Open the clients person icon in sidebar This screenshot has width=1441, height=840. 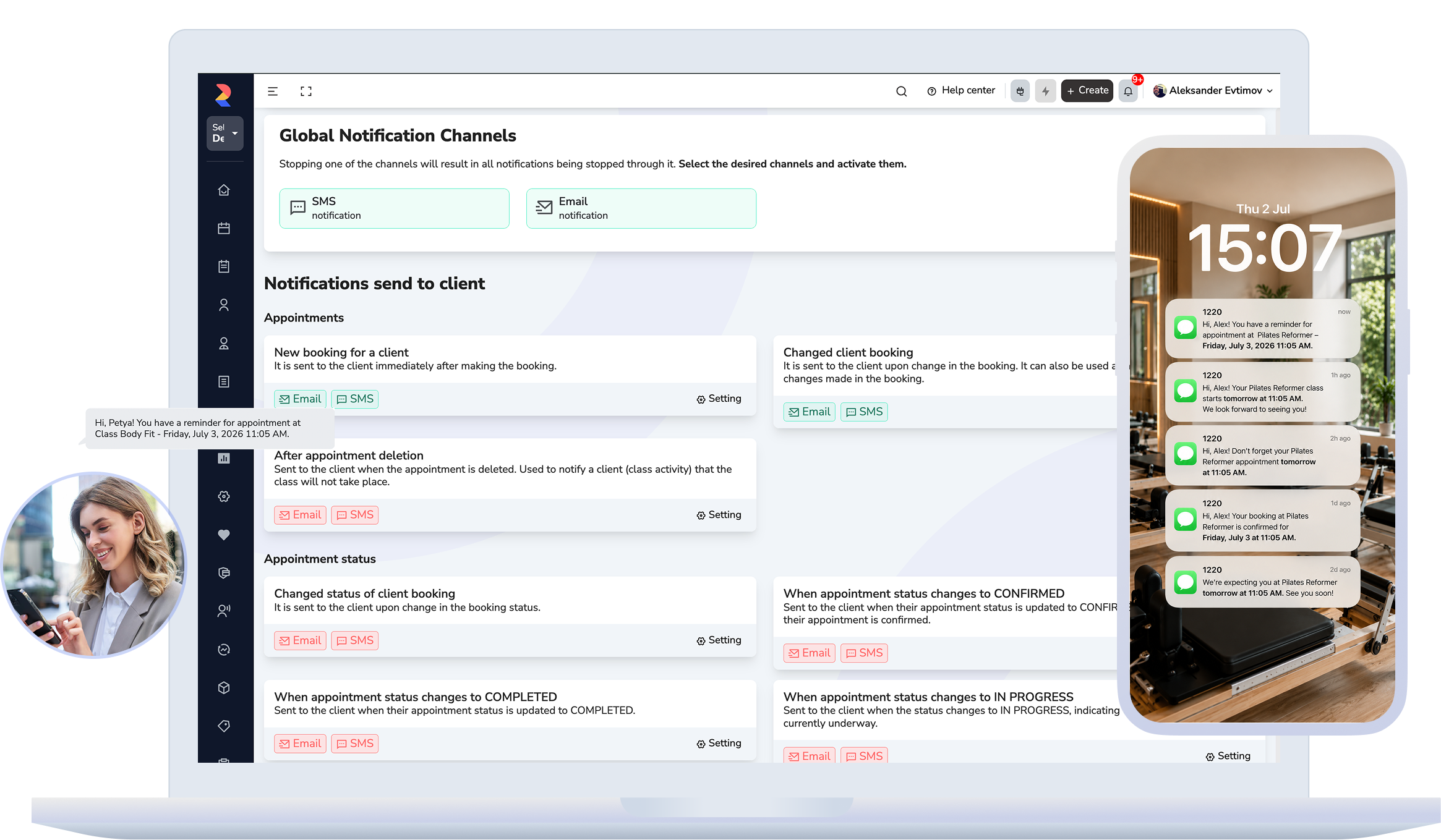(224, 305)
